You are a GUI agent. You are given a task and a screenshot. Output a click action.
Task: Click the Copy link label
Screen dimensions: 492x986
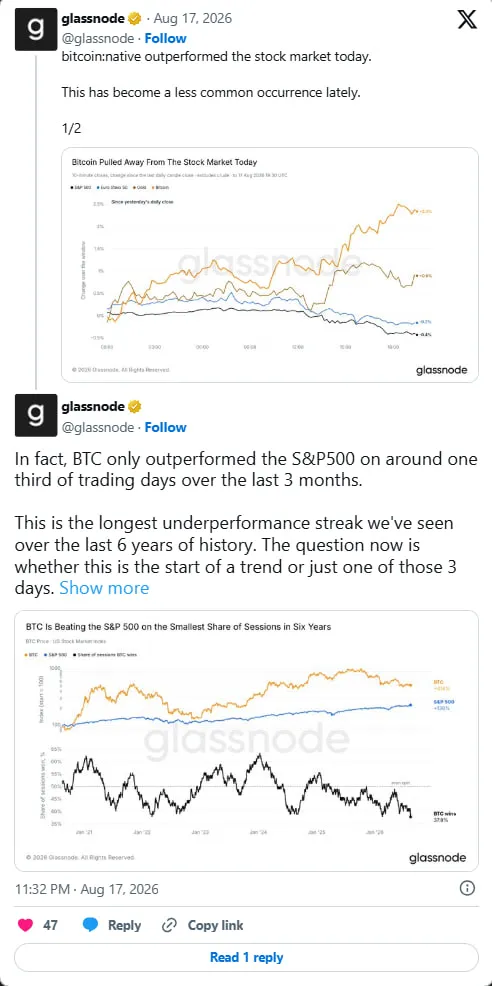tap(215, 925)
